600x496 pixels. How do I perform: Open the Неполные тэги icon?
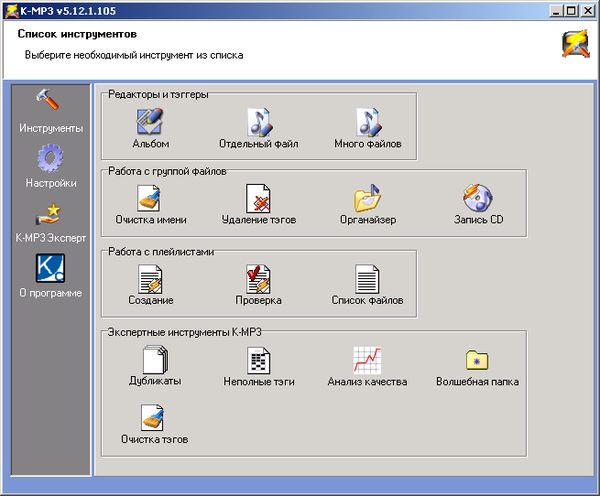coord(258,360)
